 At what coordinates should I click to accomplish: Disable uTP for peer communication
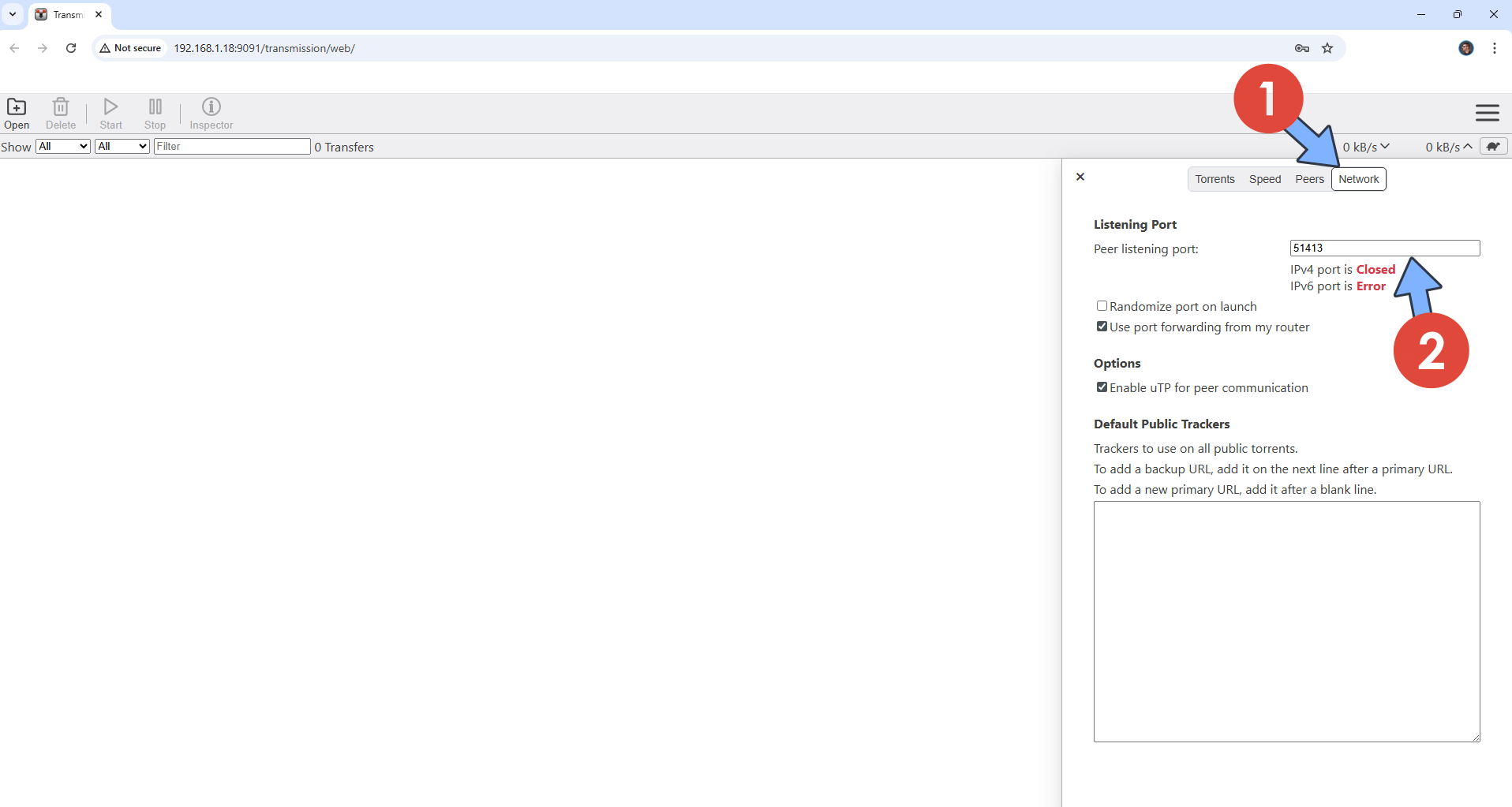[x=1102, y=387]
